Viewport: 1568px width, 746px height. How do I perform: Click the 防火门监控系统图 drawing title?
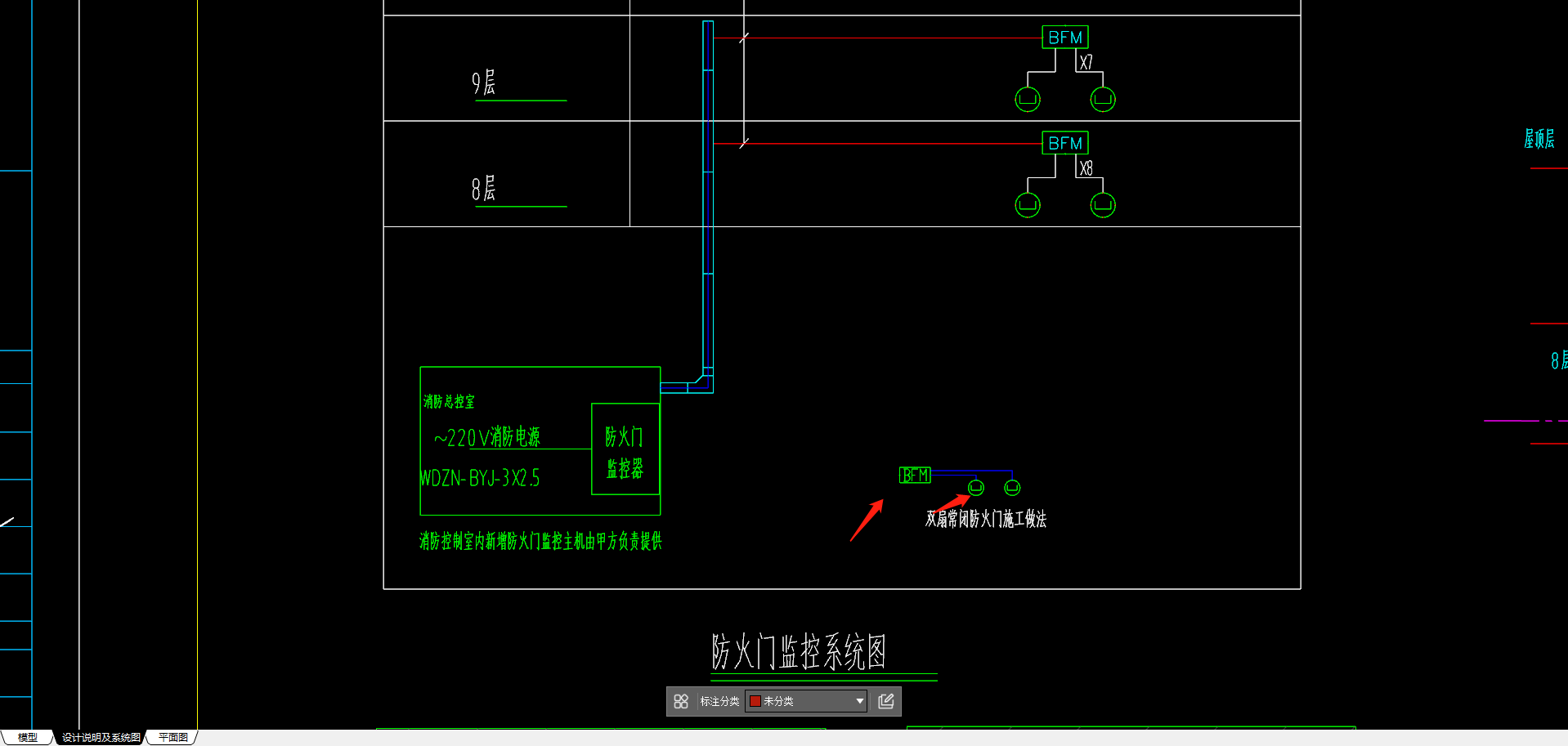tap(799, 652)
